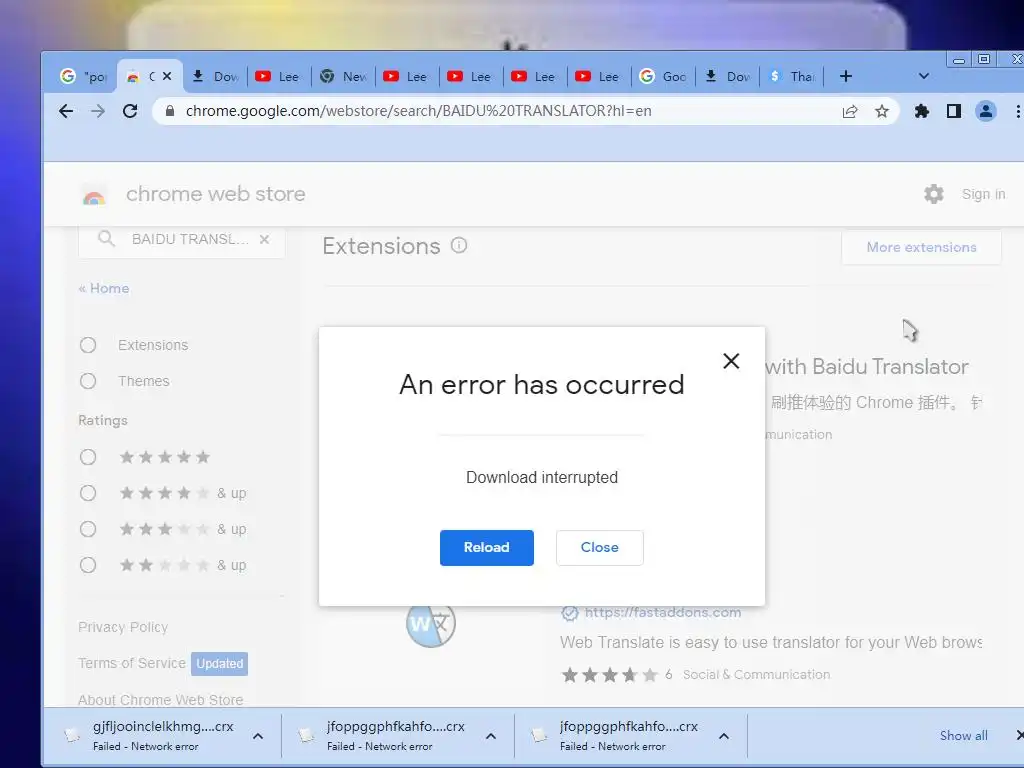Screen dimensions: 1024x768
Task: Switch to the Tha tab
Action: pyautogui.click(x=792, y=76)
